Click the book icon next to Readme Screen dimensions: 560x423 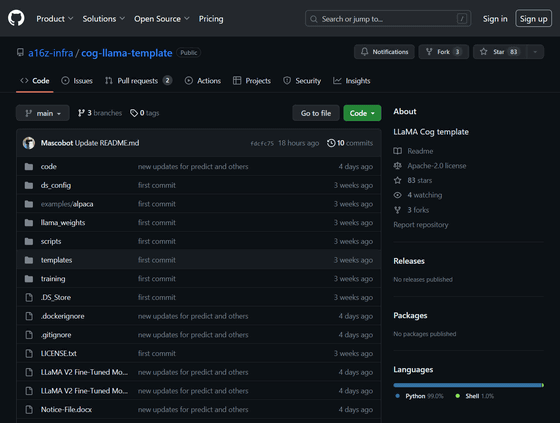coord(398,151)
